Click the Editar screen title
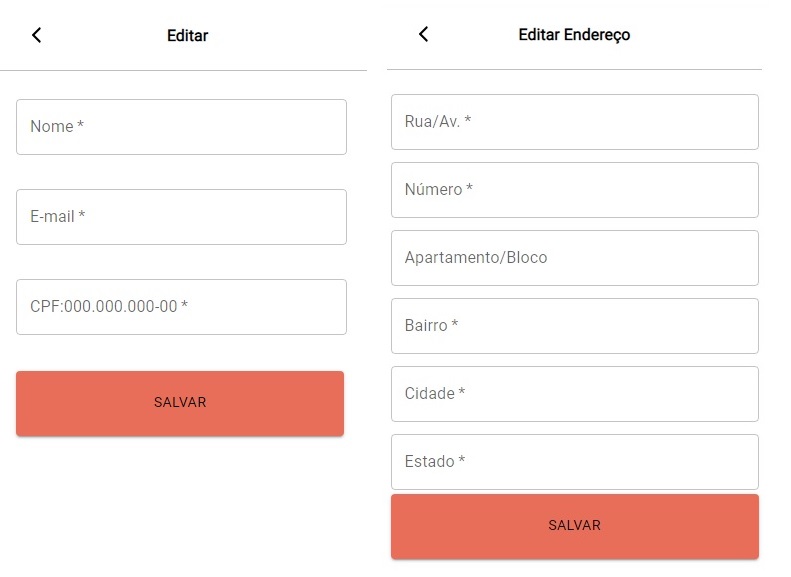 (187, 36)
